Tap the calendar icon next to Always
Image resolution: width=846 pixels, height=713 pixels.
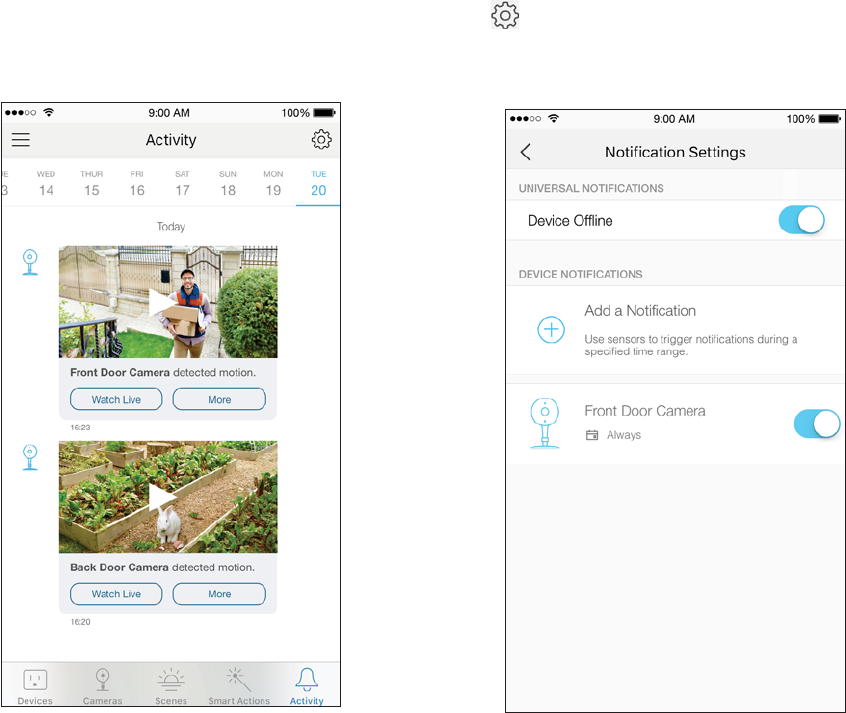(x=592, y=435)
